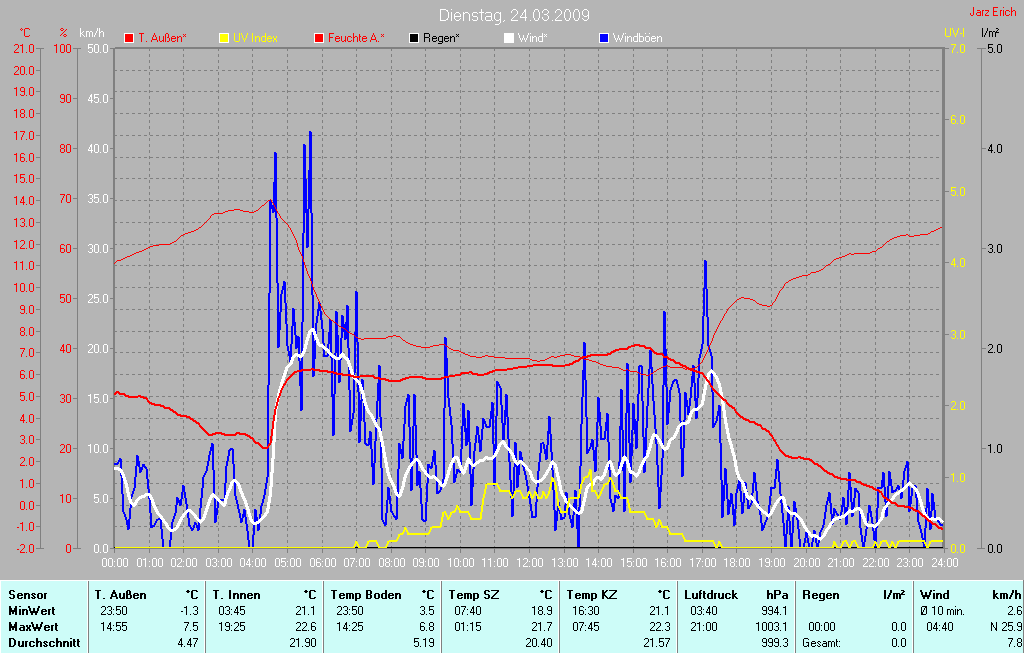1024x653 pixels.
Task: Click the white Wind legend swatch
Action: (509, 39)
